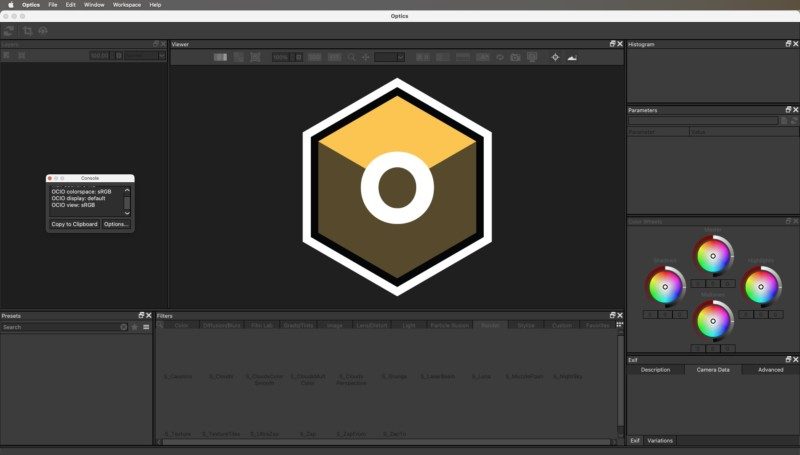Click the Shadows color wheel

click(665, 287)
